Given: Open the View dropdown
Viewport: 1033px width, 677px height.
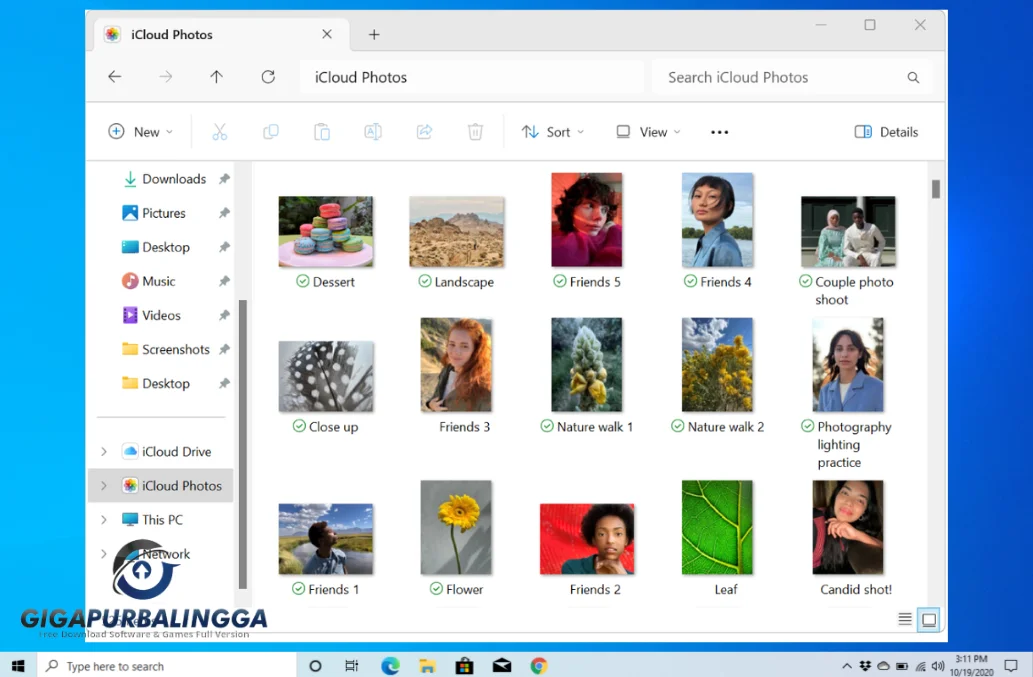Looking at the screenshot, I should click(x=648, y=132).
